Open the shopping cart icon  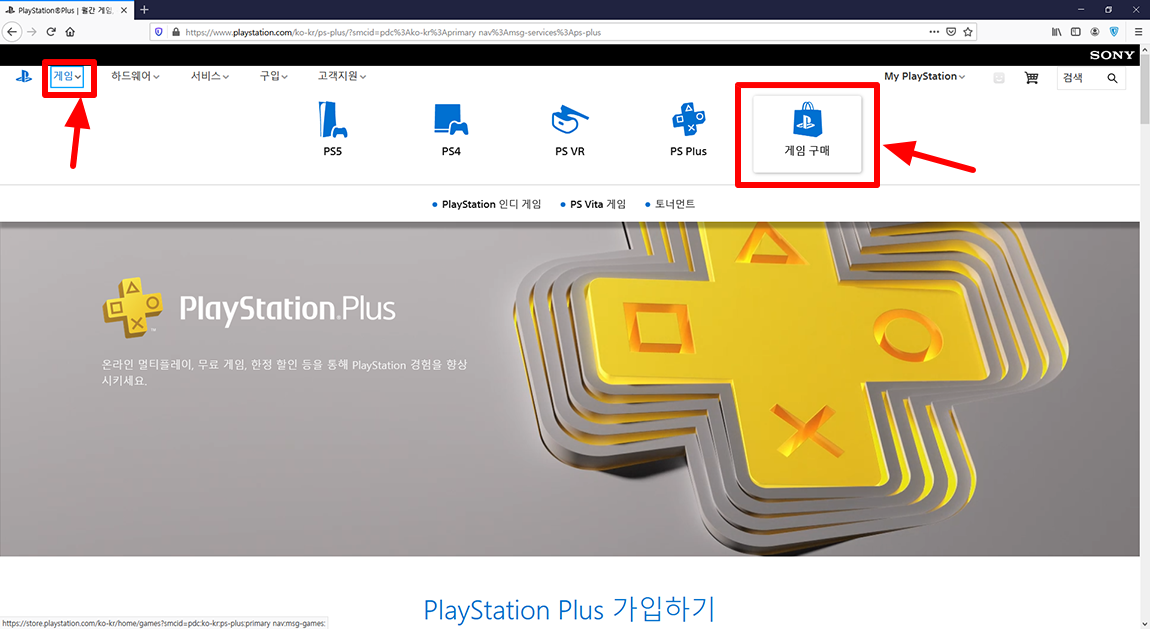pos(1031,78)
